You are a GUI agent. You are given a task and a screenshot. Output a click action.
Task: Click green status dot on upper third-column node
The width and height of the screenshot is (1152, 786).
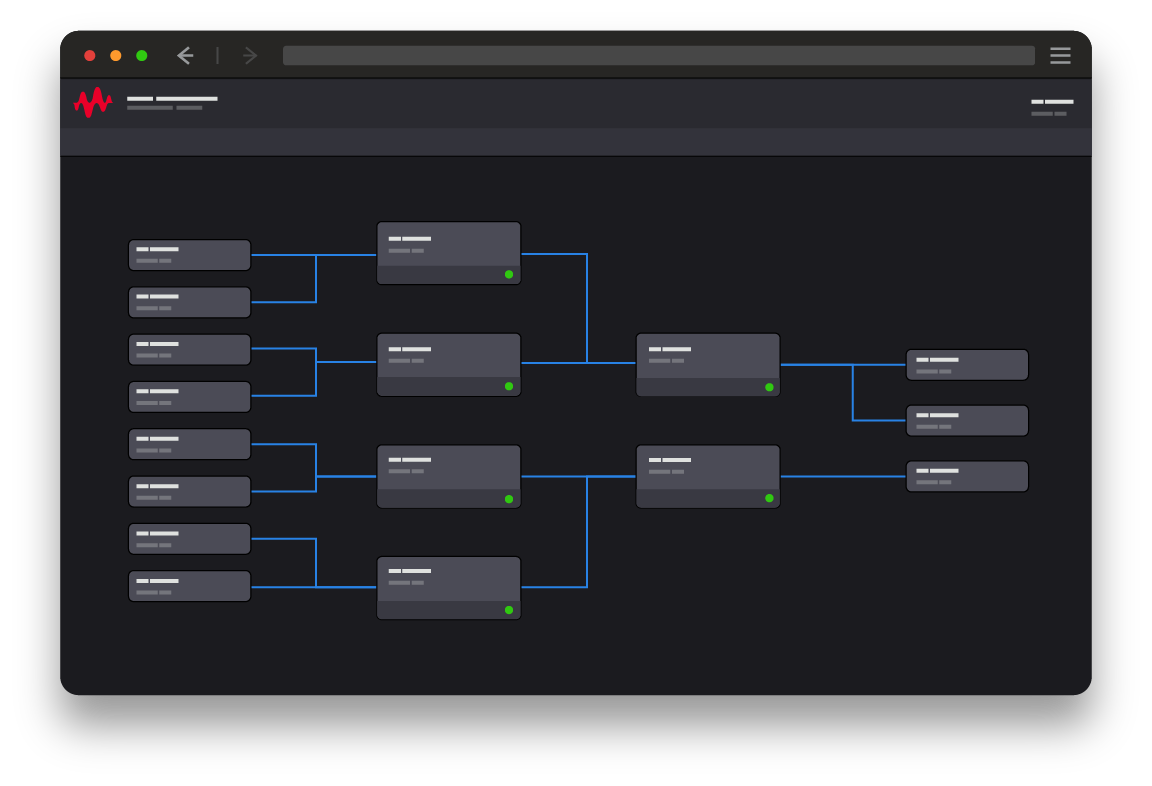click(769, 387)
